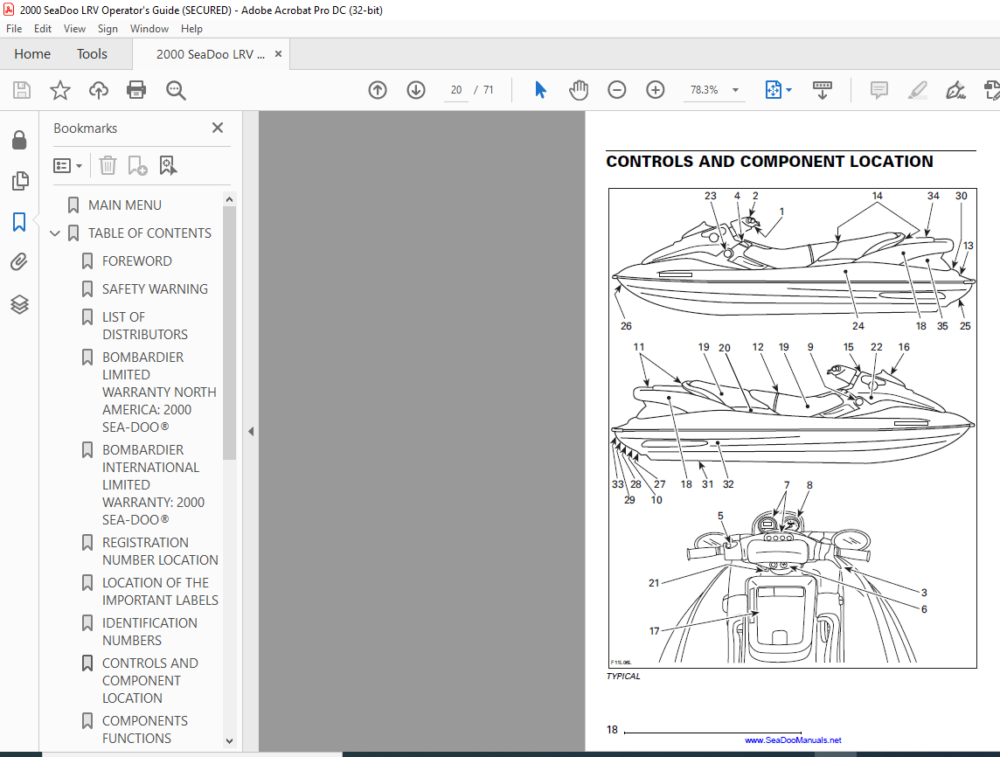This screenshot has height=757, width=1000.
Task: Find the current bookmark icon
Action: 168,166
